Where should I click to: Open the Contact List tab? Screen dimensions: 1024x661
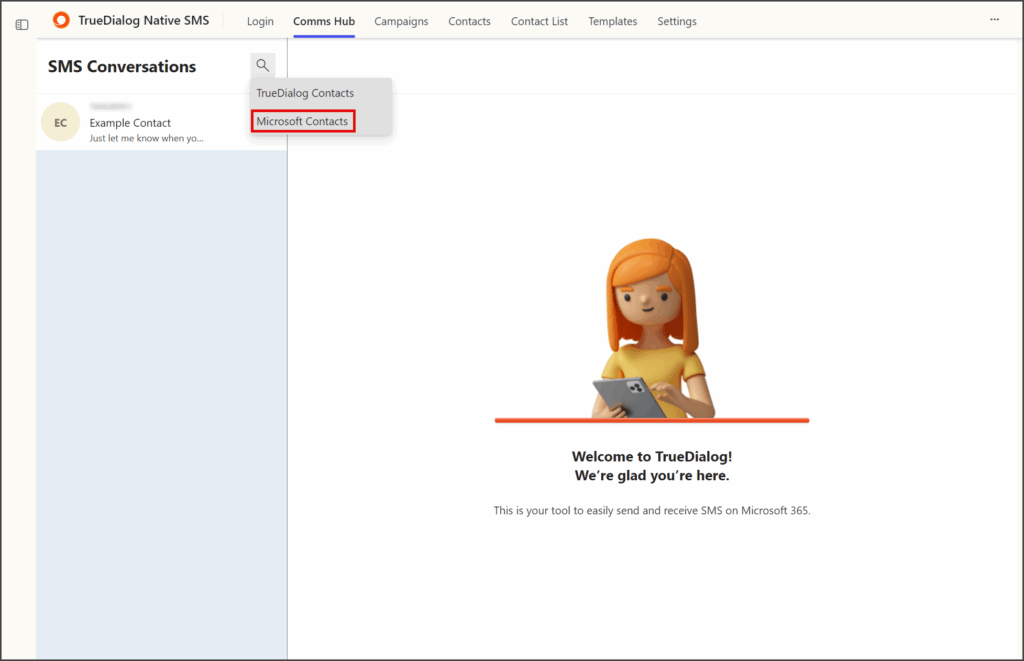click(539, 21)
